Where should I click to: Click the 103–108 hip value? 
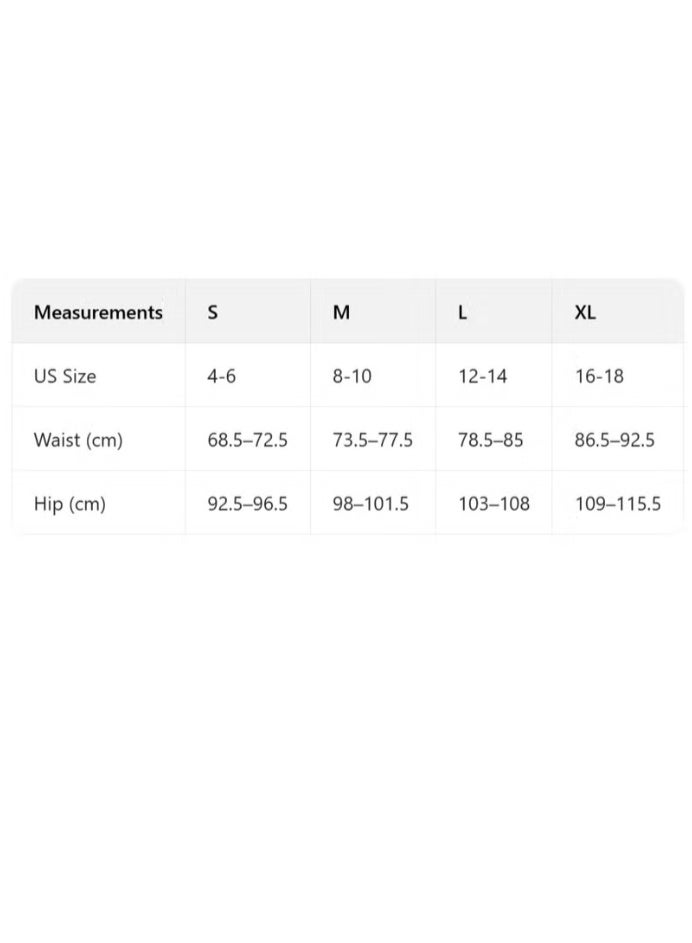(x=493, y=504)
